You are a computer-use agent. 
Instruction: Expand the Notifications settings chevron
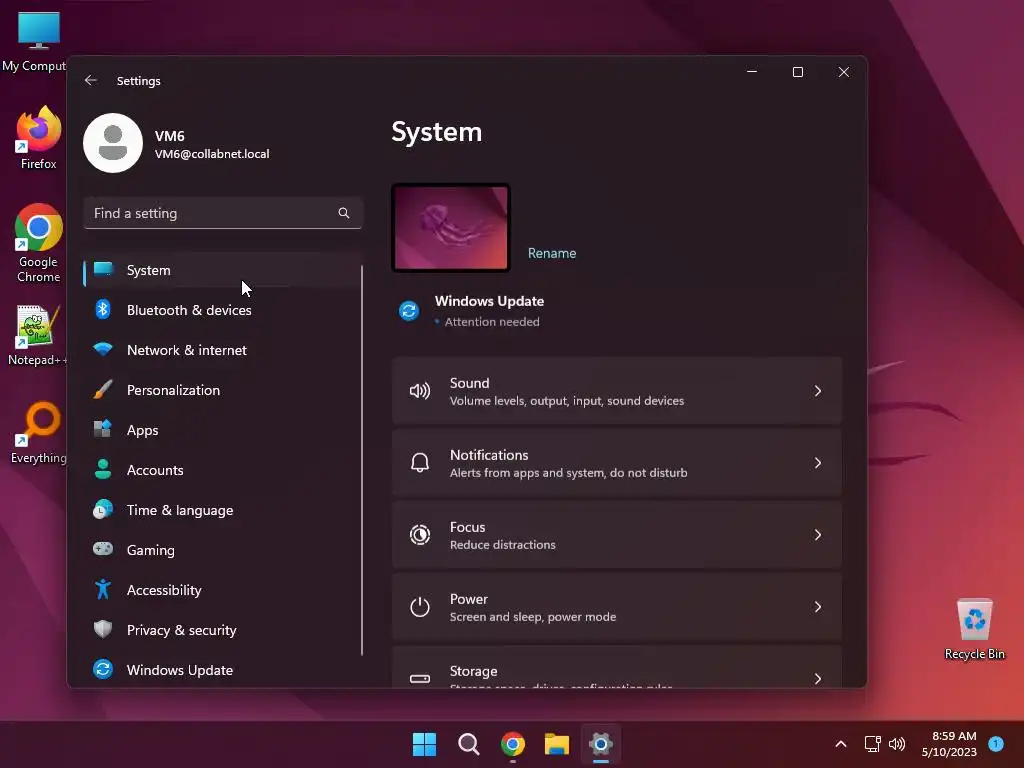tap(818, 462)
